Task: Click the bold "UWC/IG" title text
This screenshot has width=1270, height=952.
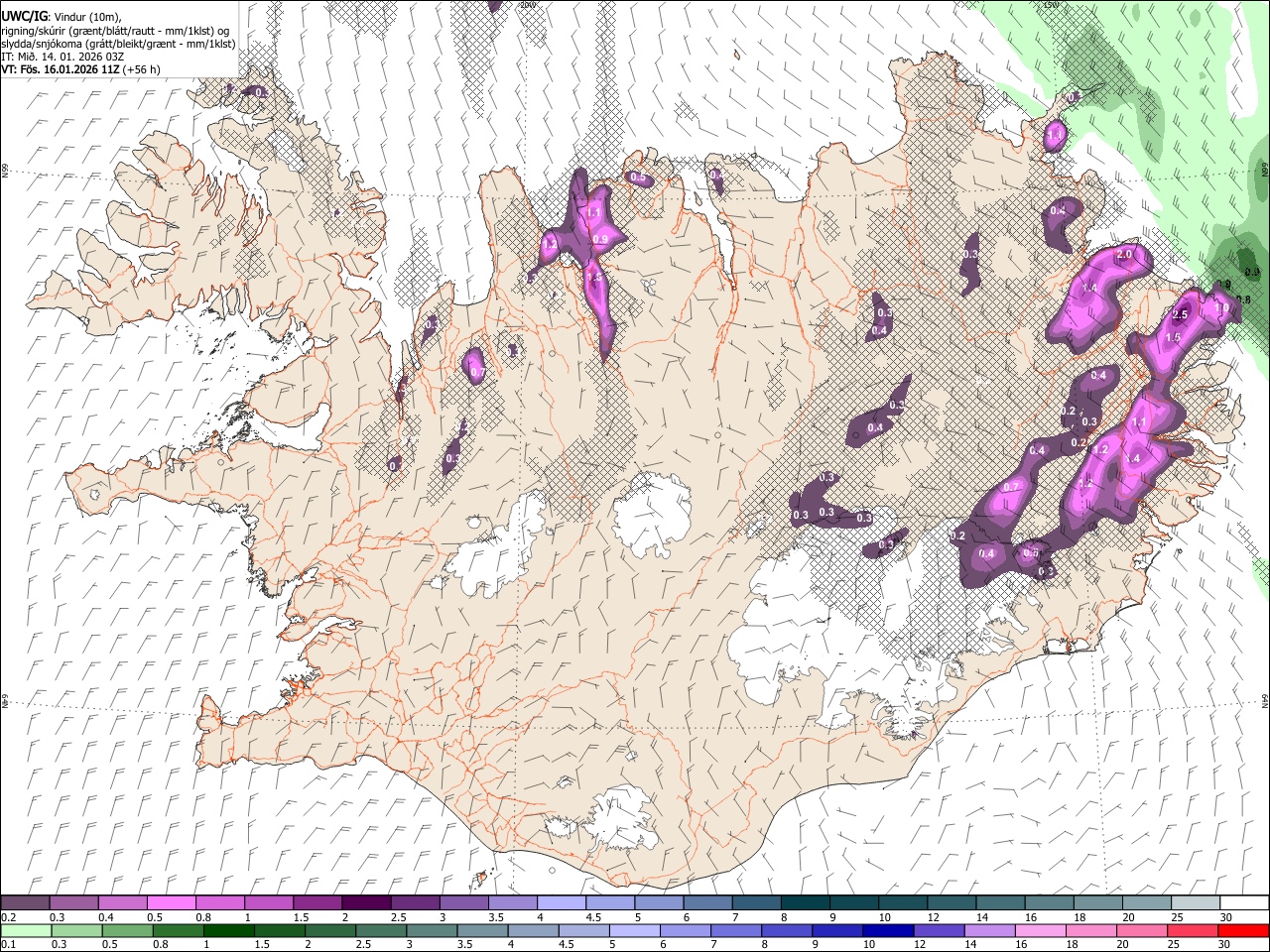Action: point(24,16)
